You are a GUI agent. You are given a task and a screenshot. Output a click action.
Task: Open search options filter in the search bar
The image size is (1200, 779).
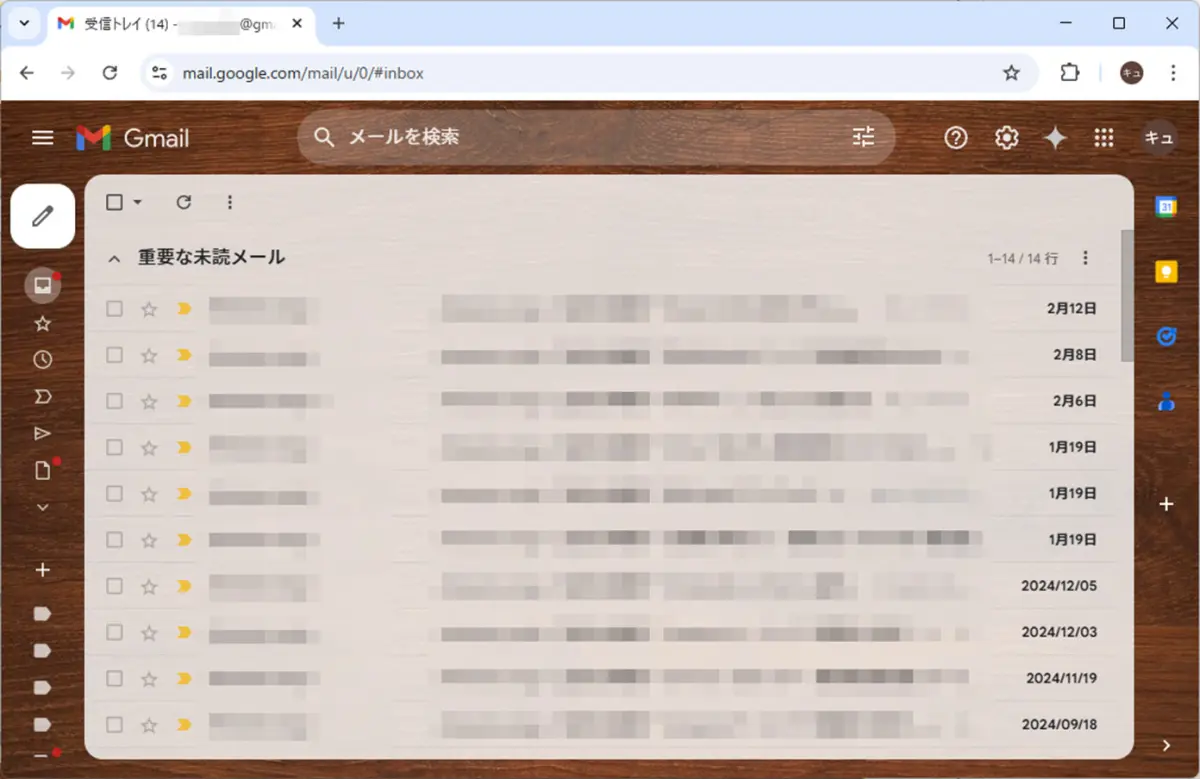coord(863,137)
